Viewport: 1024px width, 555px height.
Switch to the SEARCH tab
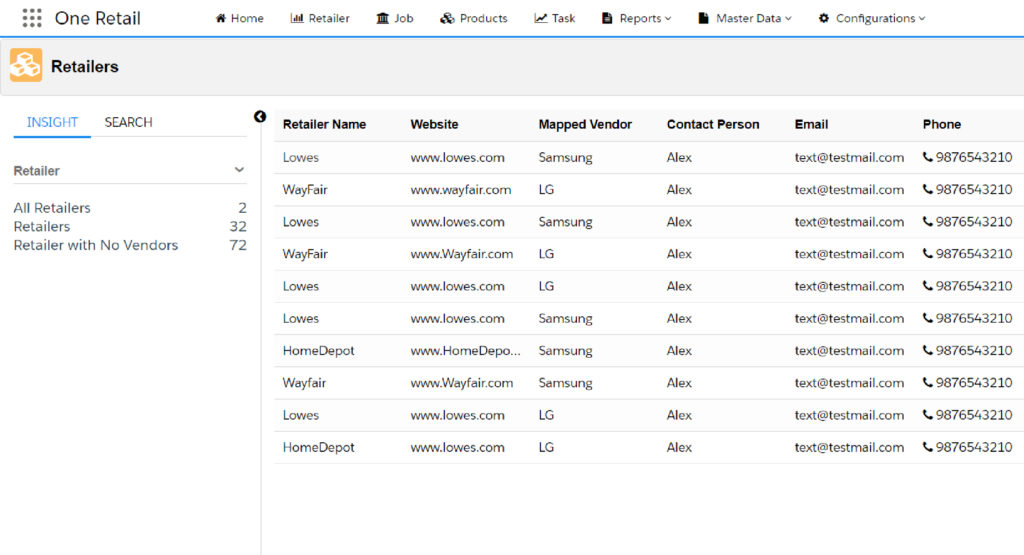coord(129,122)
